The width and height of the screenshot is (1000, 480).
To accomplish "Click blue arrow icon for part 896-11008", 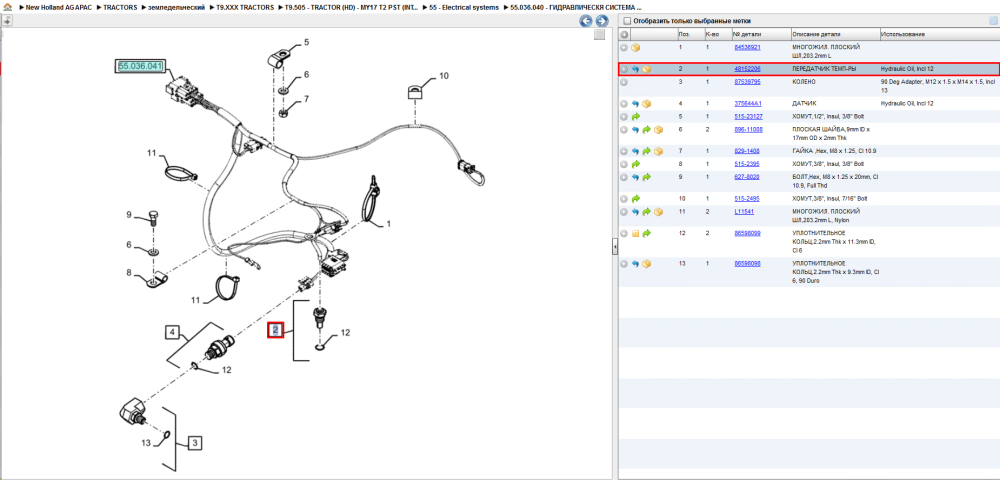I will [x=635, y=130].
